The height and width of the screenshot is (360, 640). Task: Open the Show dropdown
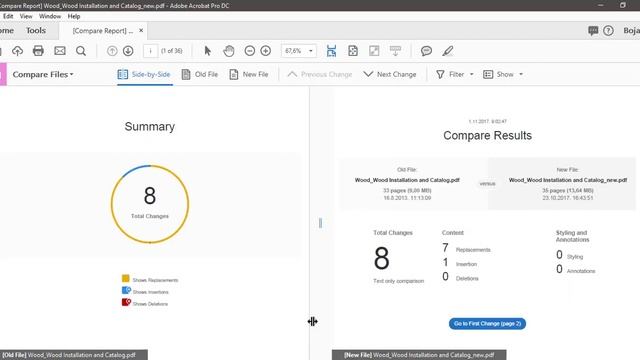503,74
